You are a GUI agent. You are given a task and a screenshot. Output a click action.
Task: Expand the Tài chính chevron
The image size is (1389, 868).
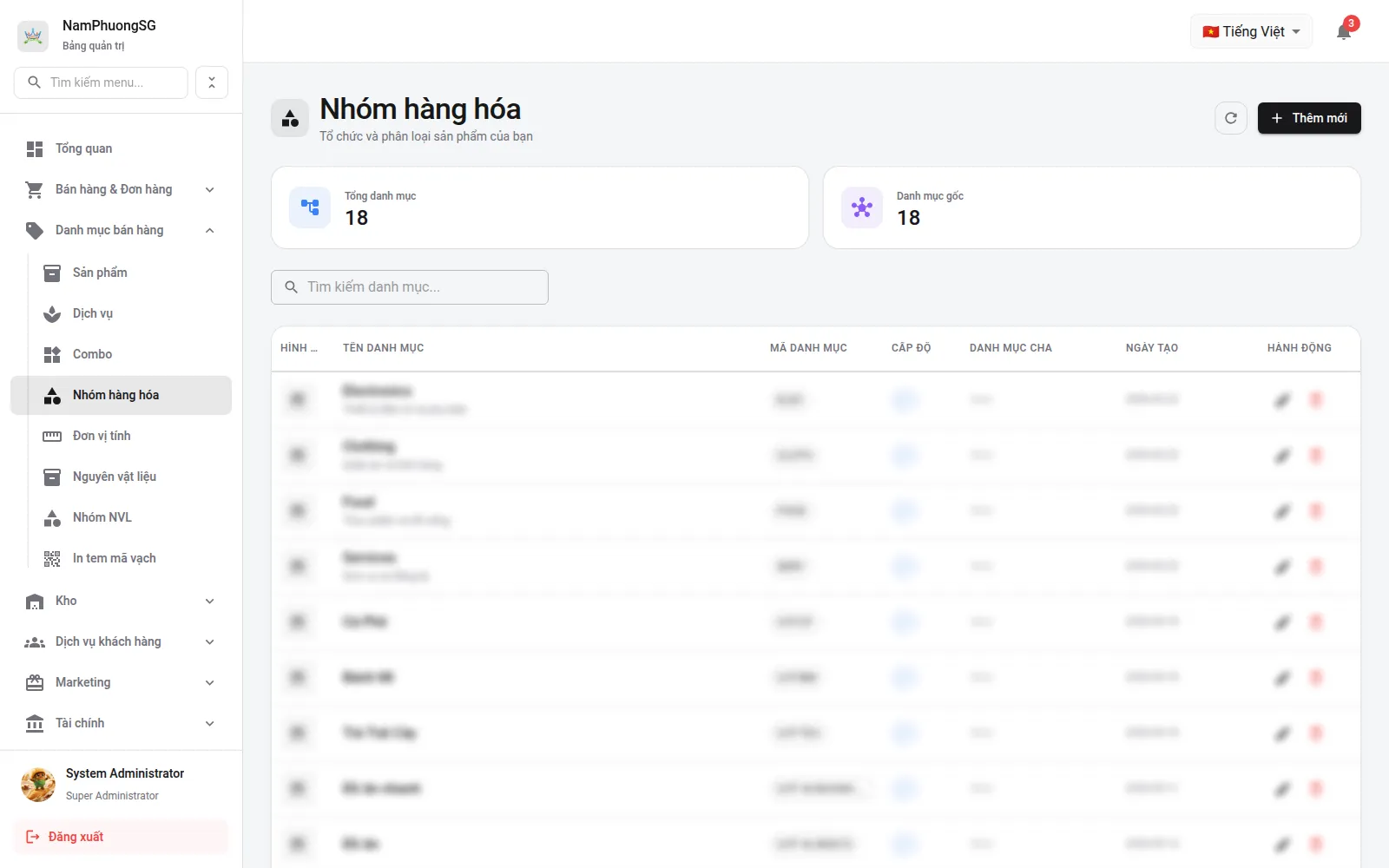point(210,724)
